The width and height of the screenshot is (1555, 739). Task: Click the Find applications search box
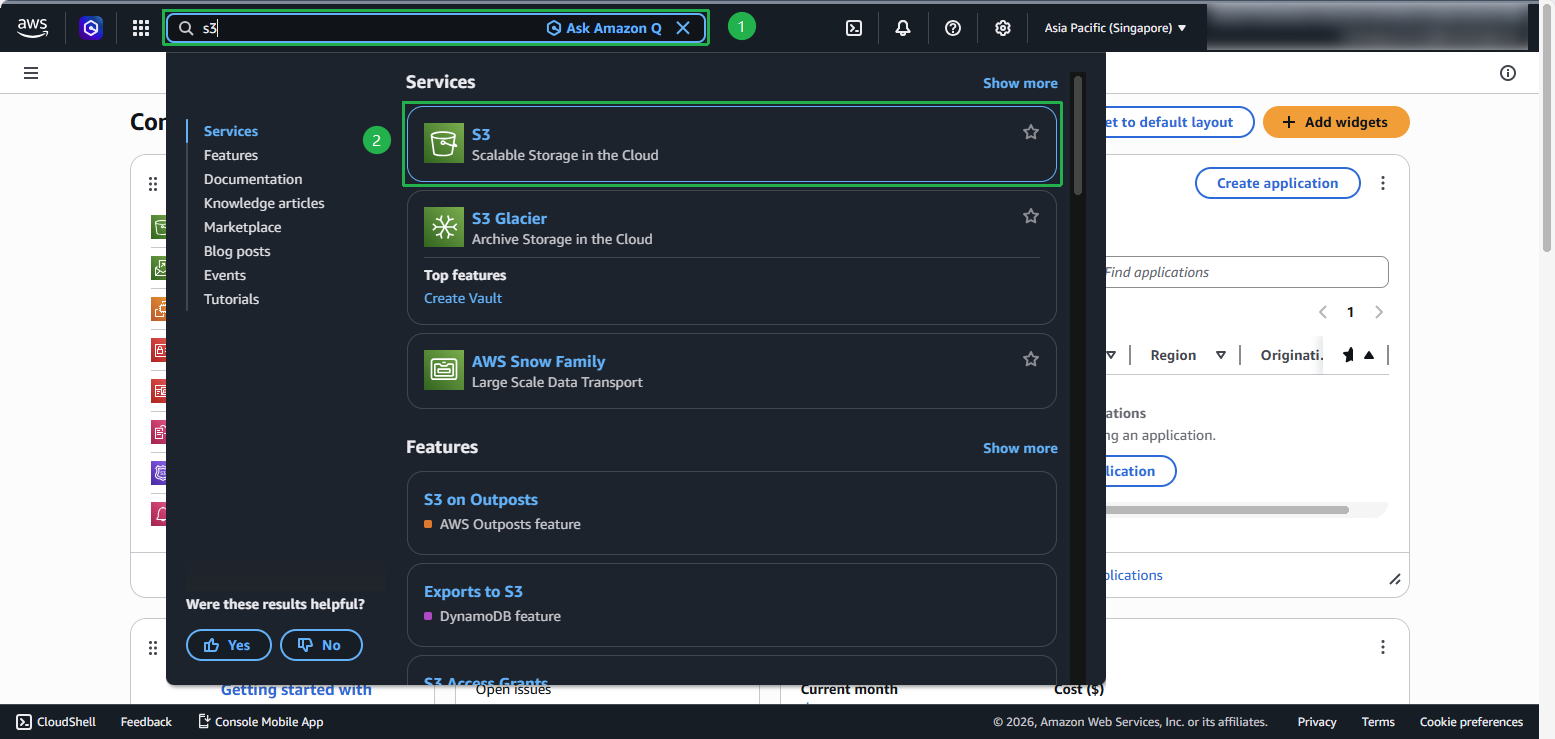click(1245, 272)
